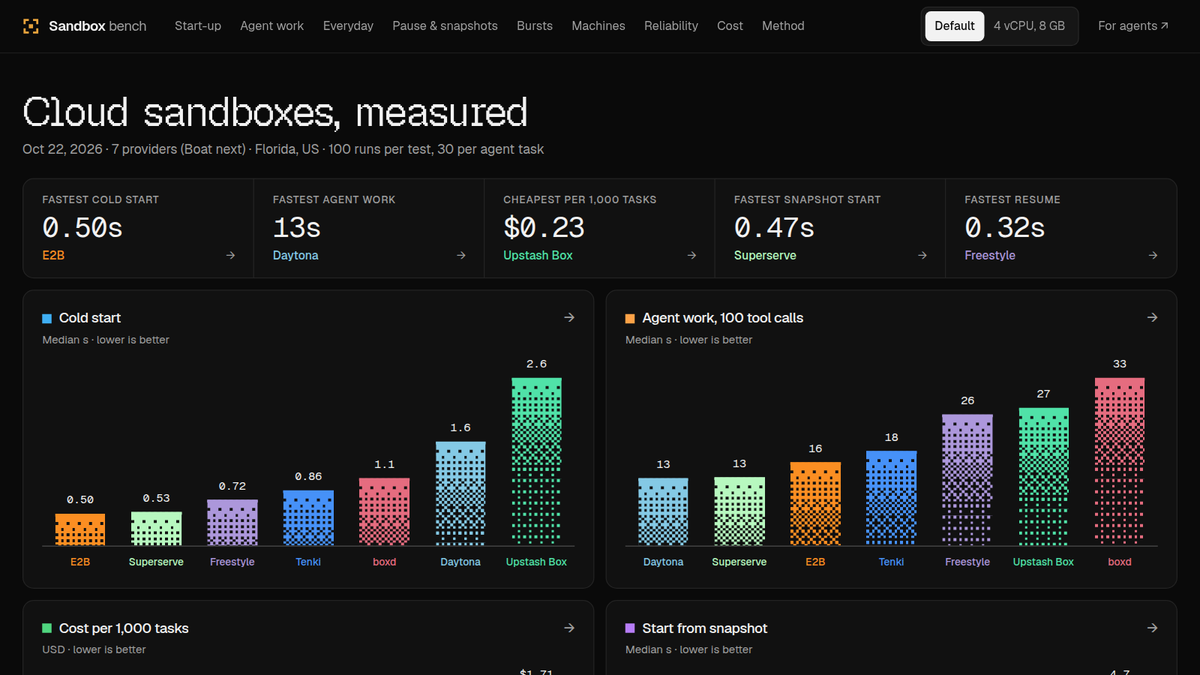Click the Daytona link under Fastest Agent Work
1200x675 pixels.
tap(296, 256)
